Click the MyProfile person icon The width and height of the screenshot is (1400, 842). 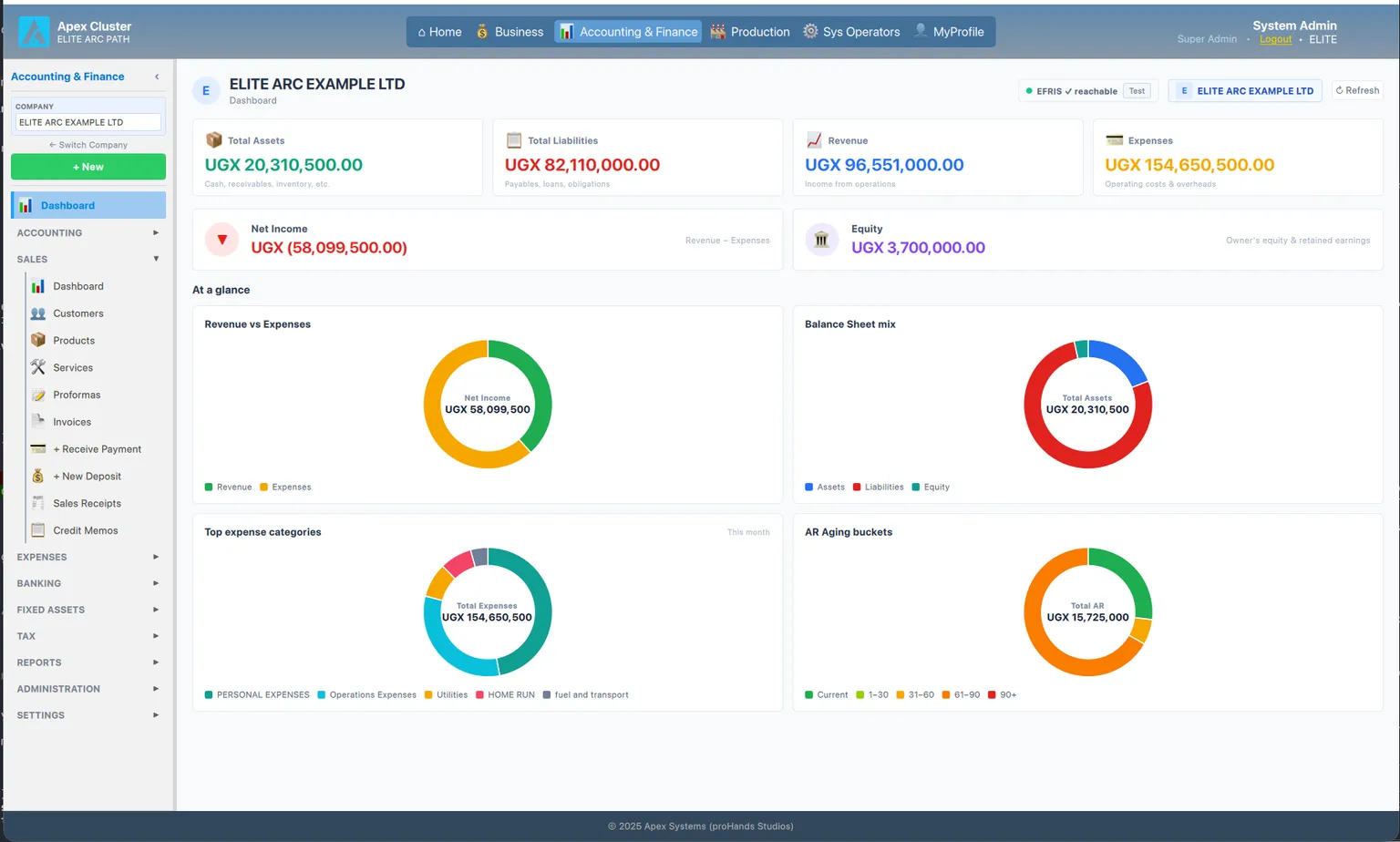[921, 31]
